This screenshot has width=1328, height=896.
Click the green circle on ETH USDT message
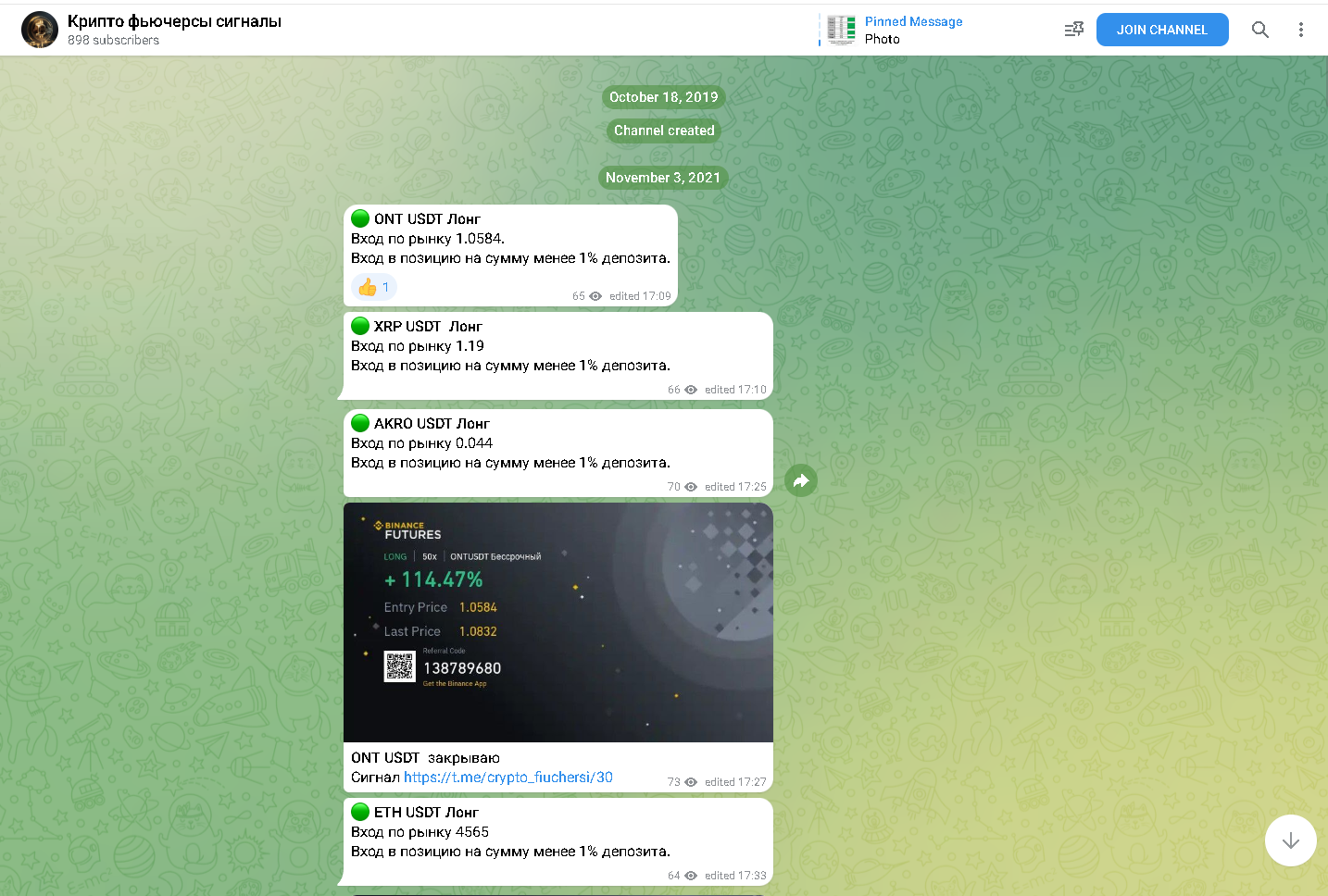click(361, 812)
